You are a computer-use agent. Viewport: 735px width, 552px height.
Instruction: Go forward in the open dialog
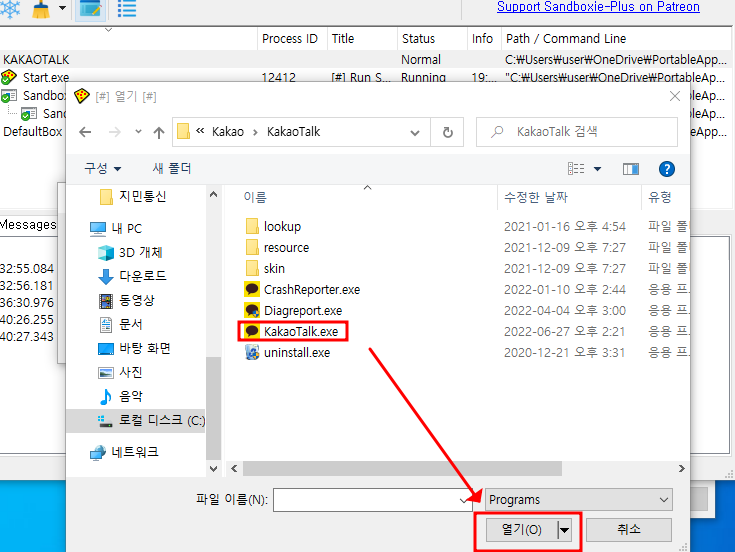coord(114,132)
